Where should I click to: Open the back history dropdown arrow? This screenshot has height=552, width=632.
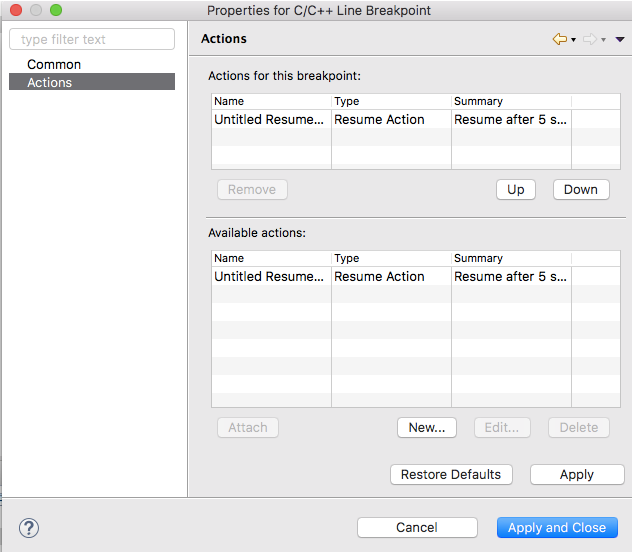(x=573, y=40)
